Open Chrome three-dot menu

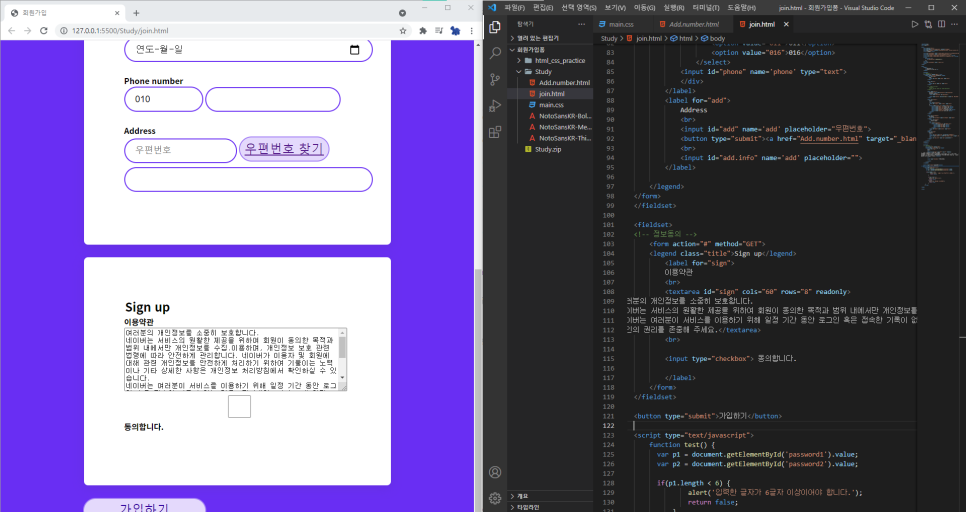point(471,30)
